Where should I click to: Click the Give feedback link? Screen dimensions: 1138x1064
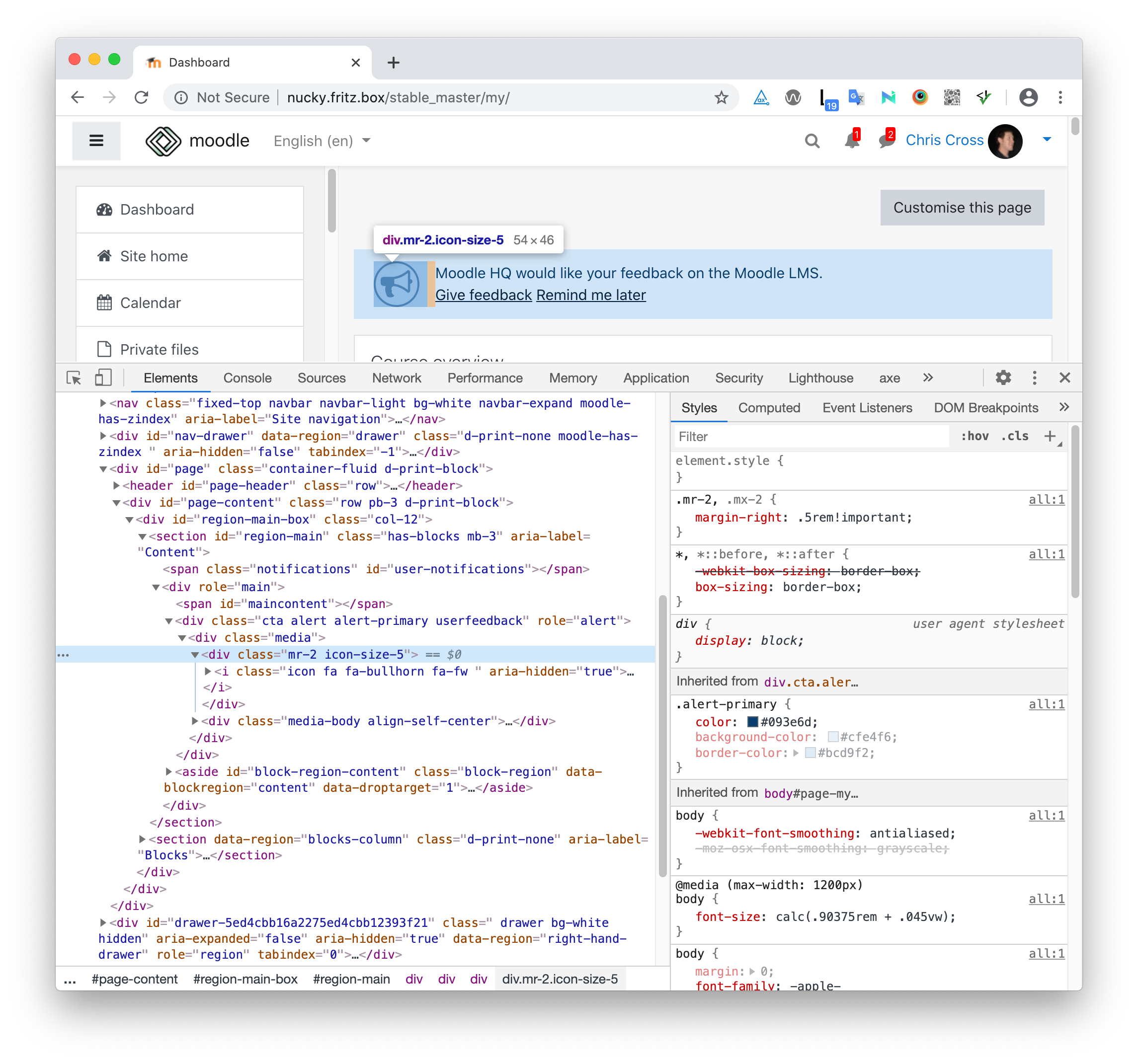[x=484, y=295]
